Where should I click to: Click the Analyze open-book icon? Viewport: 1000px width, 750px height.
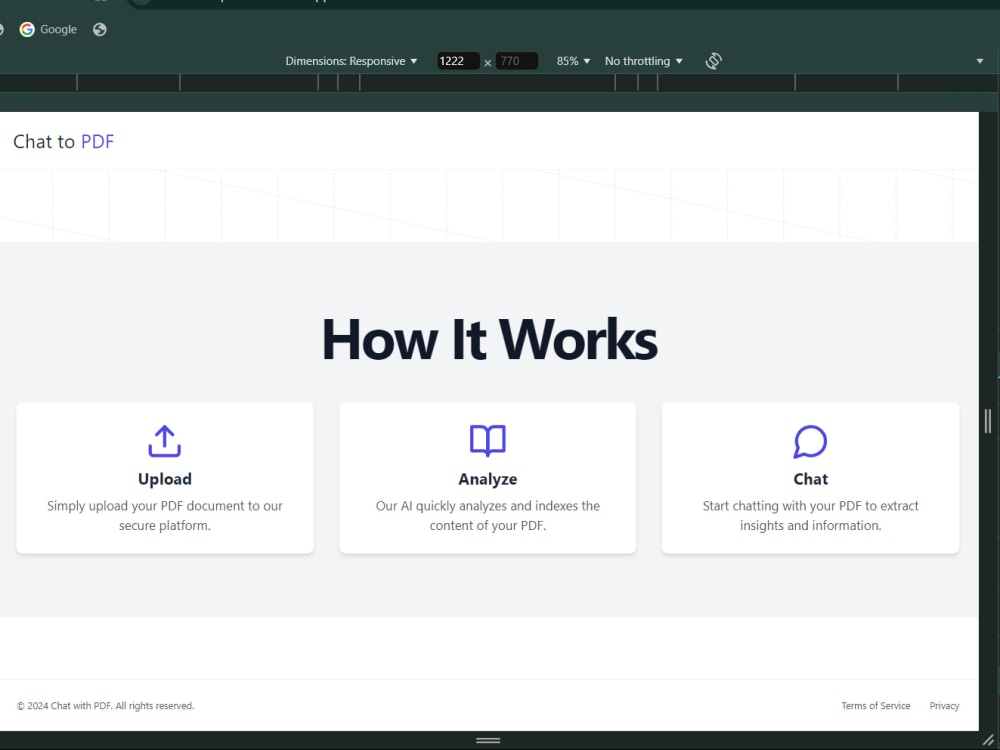487,441
